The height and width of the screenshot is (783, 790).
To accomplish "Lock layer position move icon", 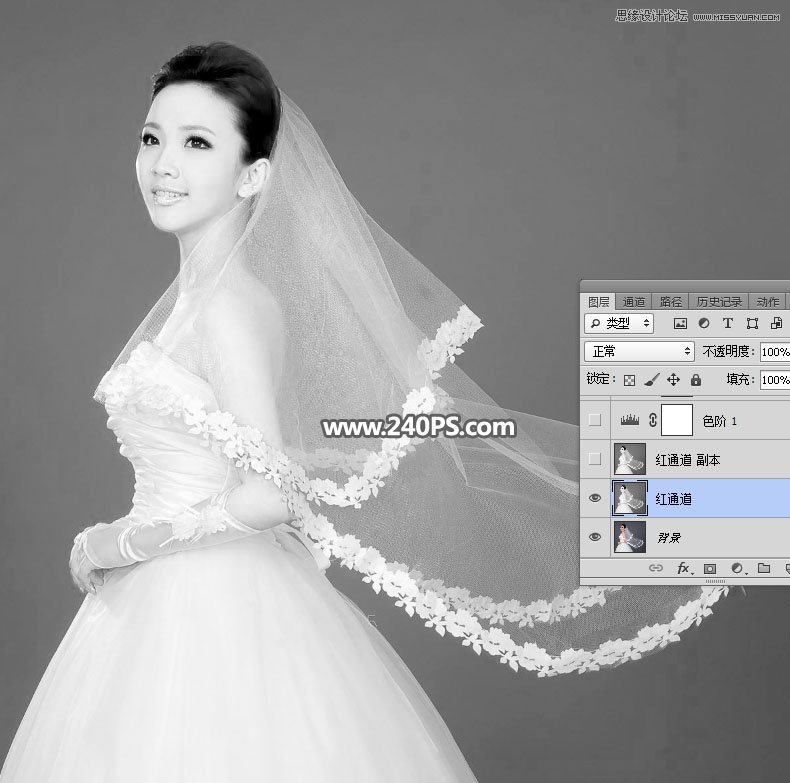I will pos(674,379).
